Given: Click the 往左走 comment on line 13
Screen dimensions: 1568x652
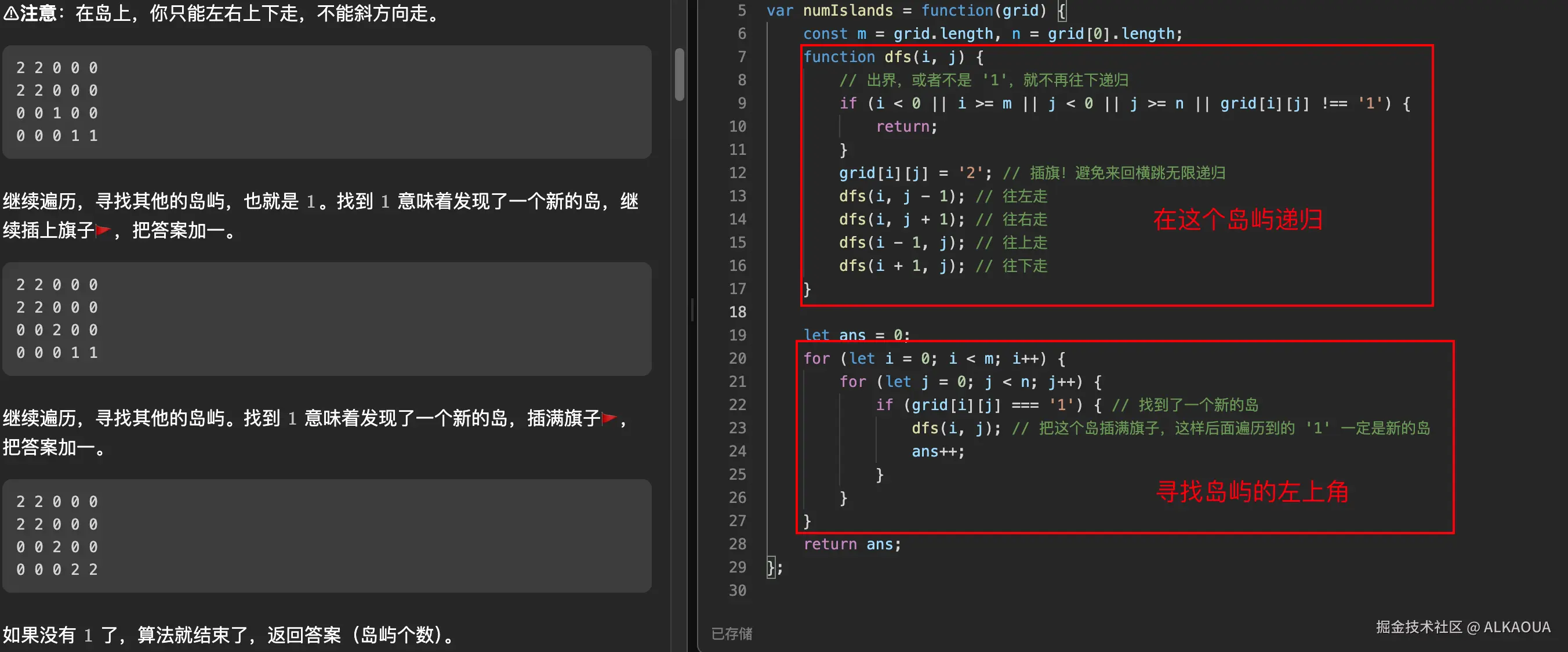Looking at the screenshot, I should 1025,196.
